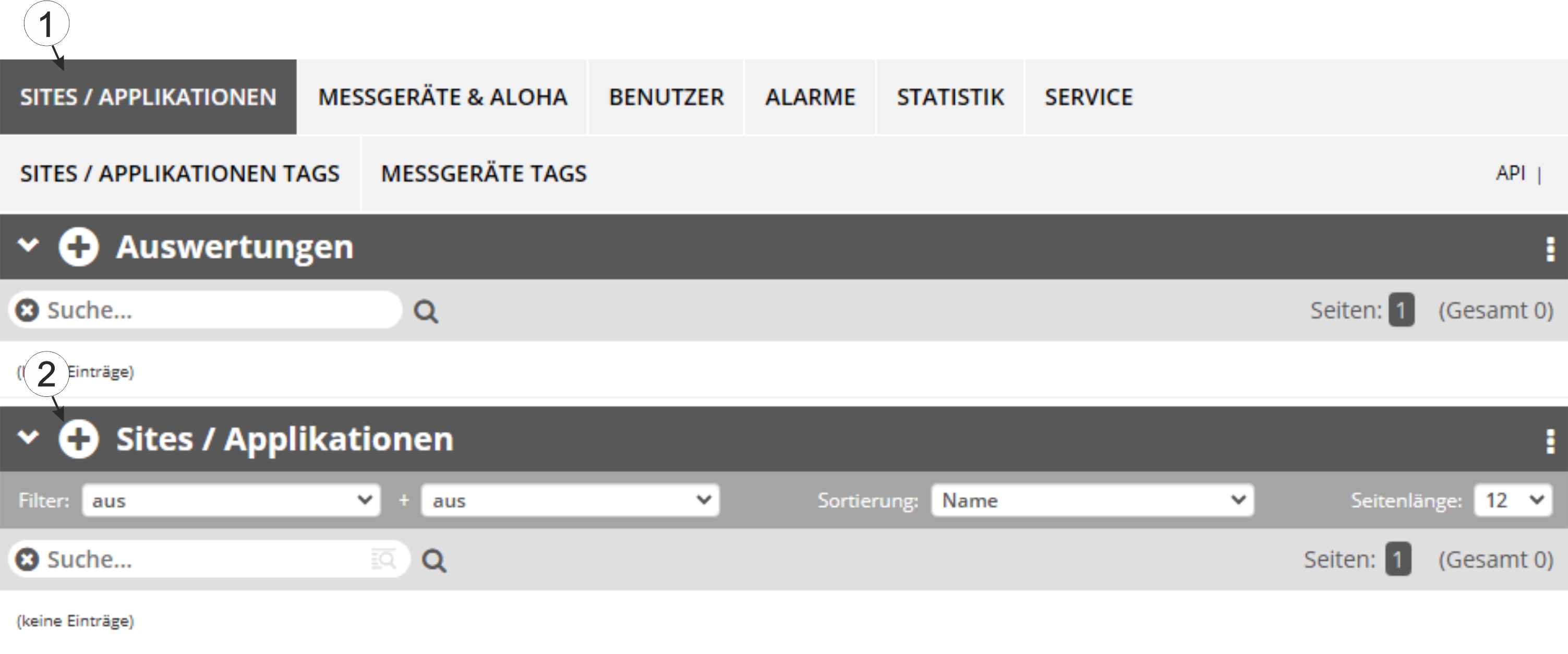Click page 1 button in Auswertungen pagination
The image size is (1568, 654).
point(1401,310)
